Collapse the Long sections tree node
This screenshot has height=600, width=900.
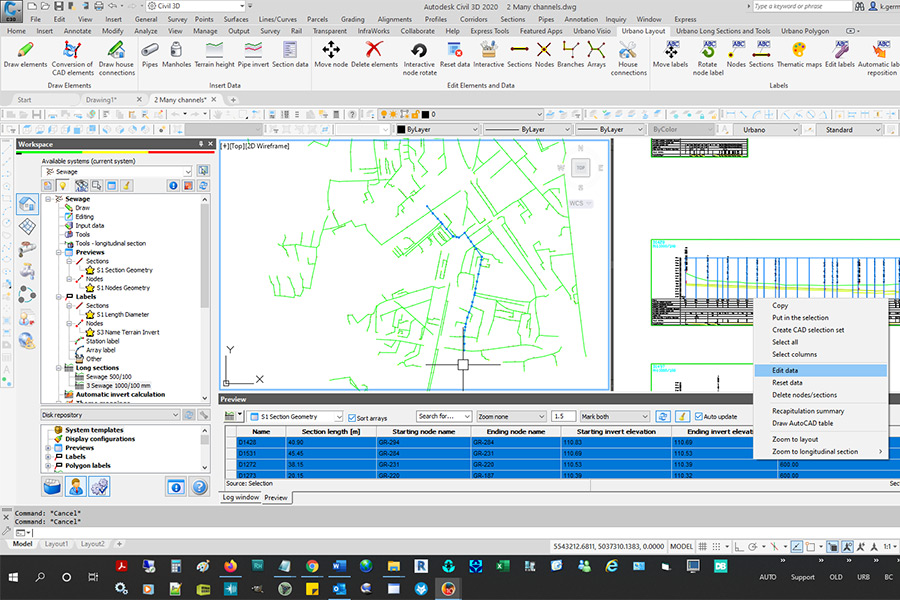click(59, 368)
